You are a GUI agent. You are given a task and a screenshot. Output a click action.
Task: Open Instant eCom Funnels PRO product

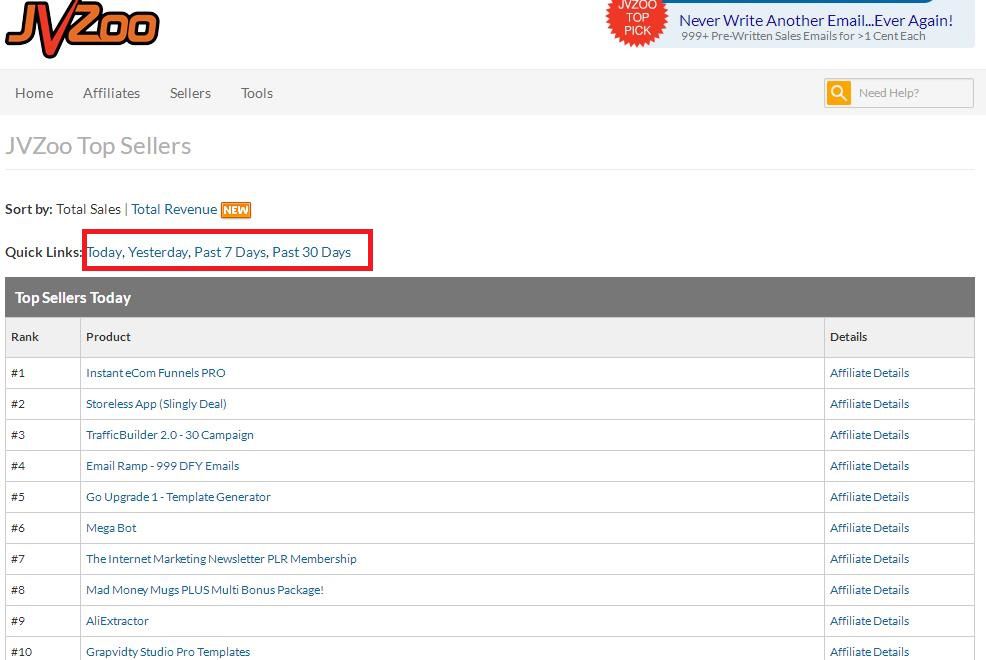click(156, 373)
